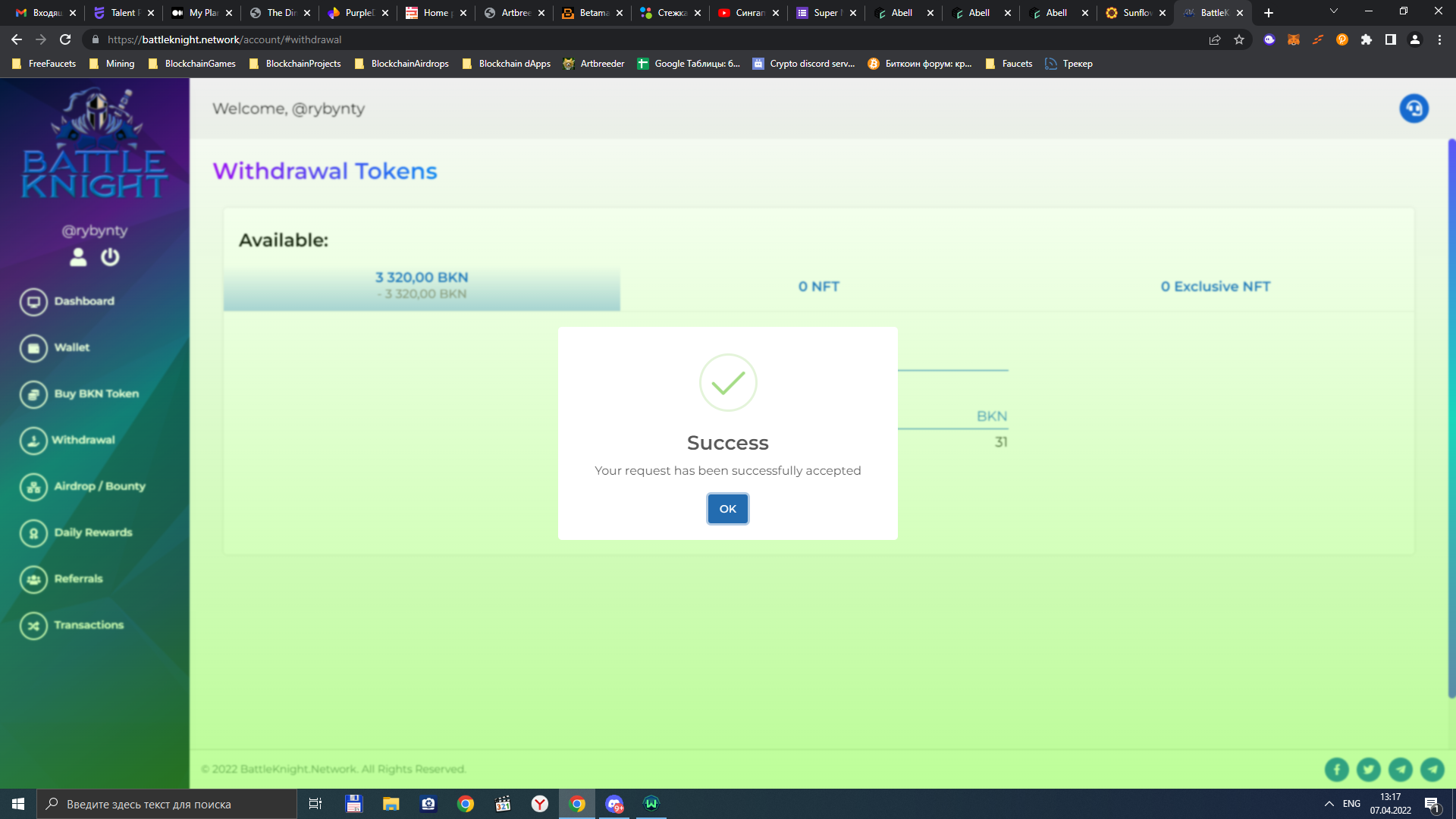The image size is (1456, 819).
Task: Show hidden system tray icons
Action: pos(1329,804)
